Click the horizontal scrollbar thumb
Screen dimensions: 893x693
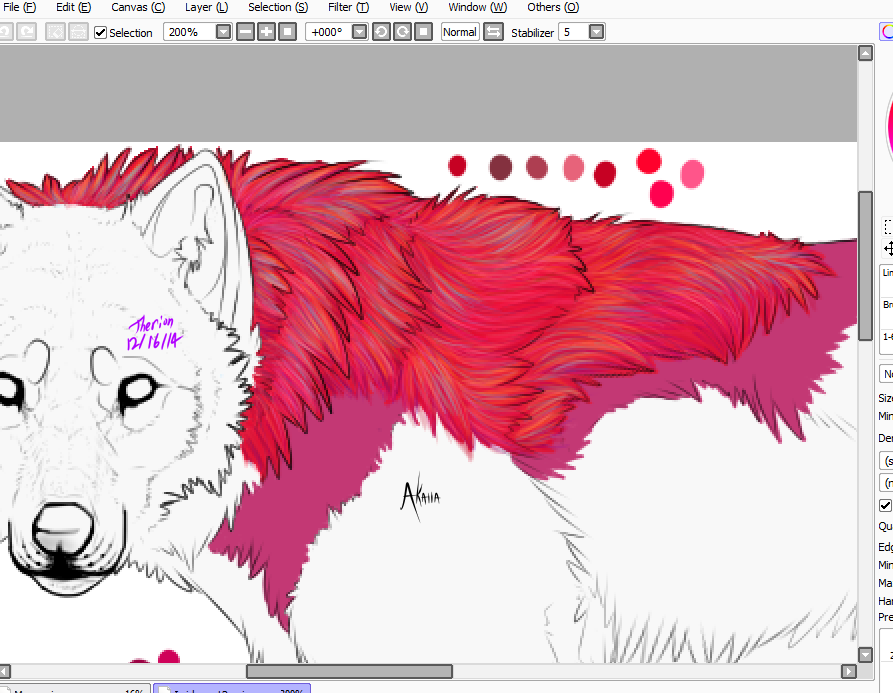[349, 671]
